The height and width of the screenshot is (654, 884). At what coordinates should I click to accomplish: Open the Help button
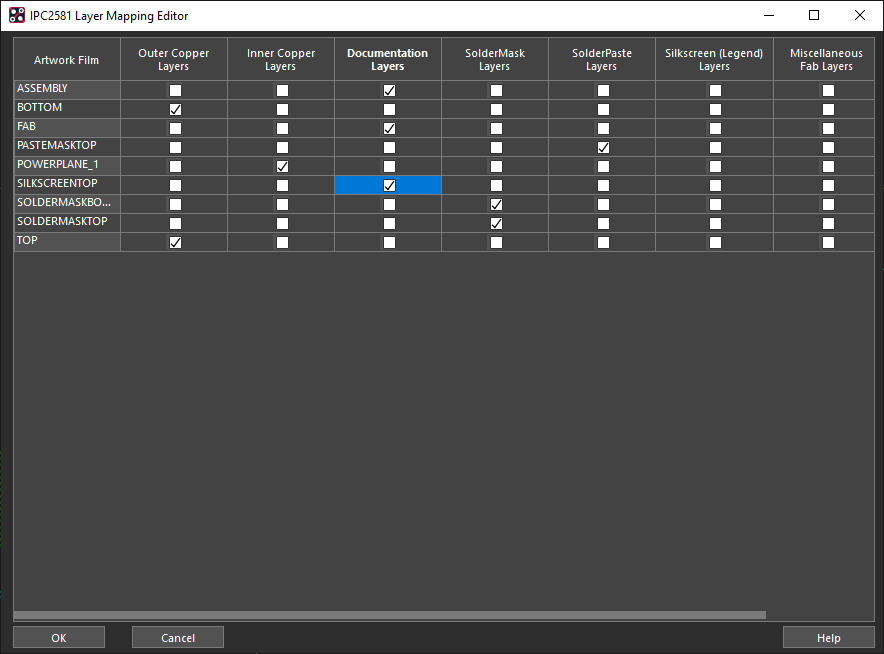point(828,638)
